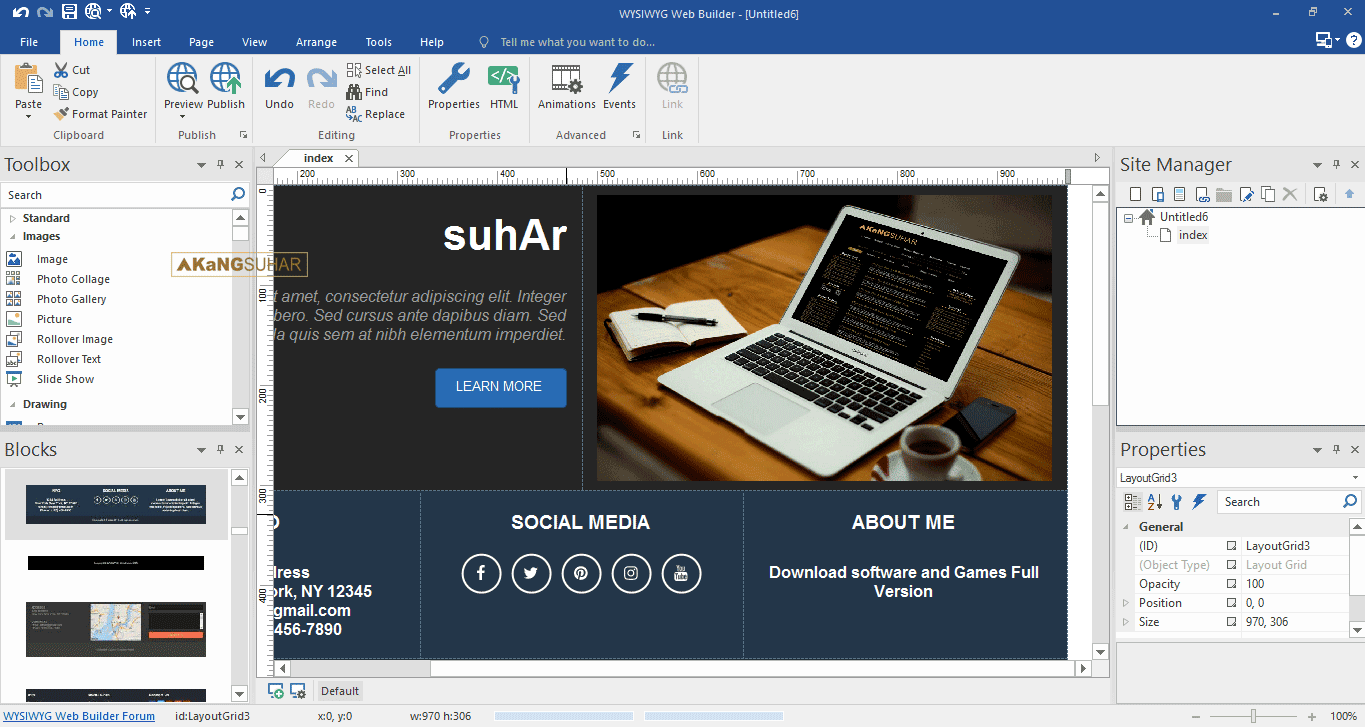
Task: Click the move up arrow in Site Manager
Action: [x=1349, y=194]
